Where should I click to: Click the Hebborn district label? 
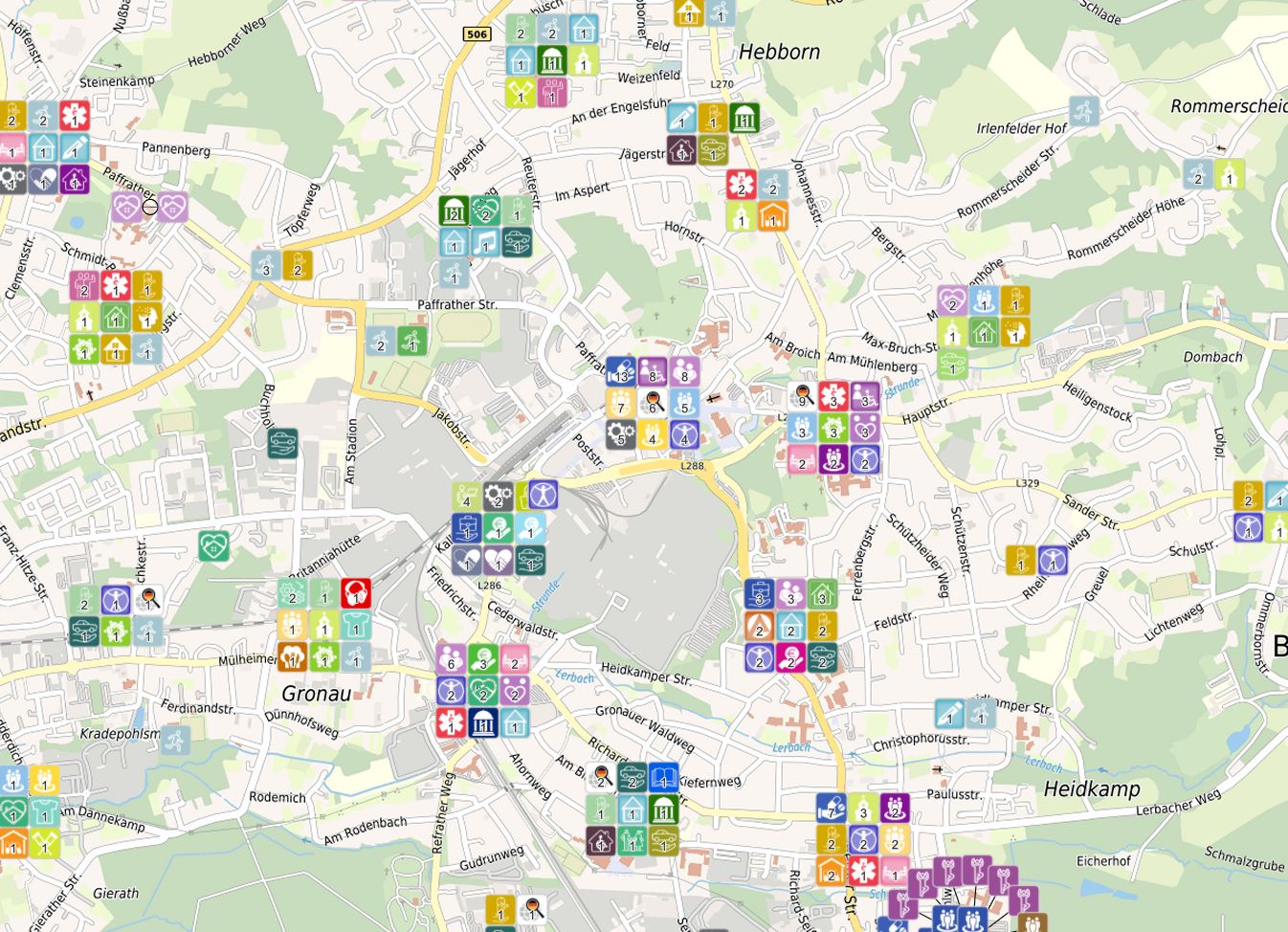click(x=780, y=52)
